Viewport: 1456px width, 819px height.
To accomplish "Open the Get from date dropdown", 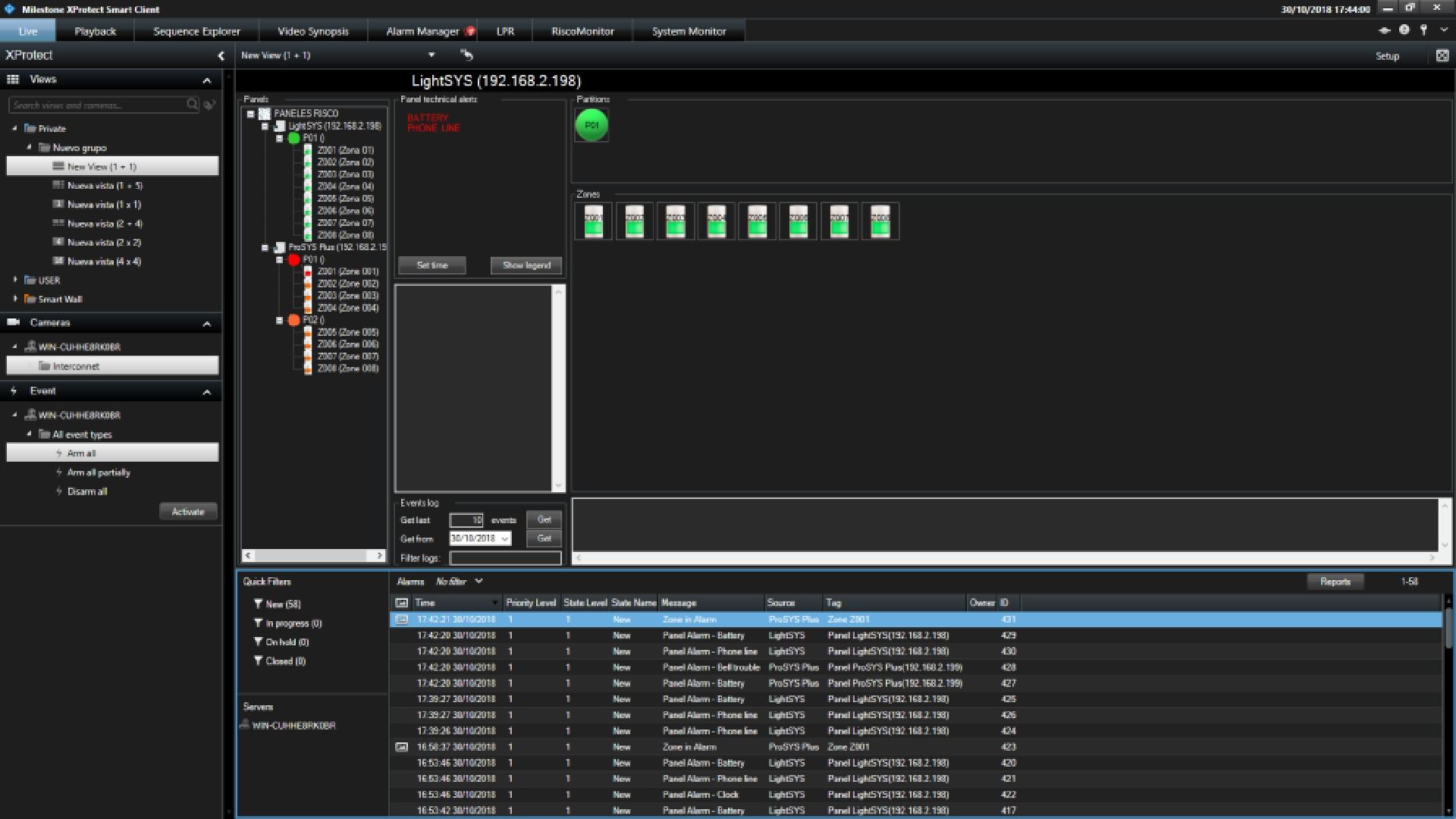I will (504, 538).
